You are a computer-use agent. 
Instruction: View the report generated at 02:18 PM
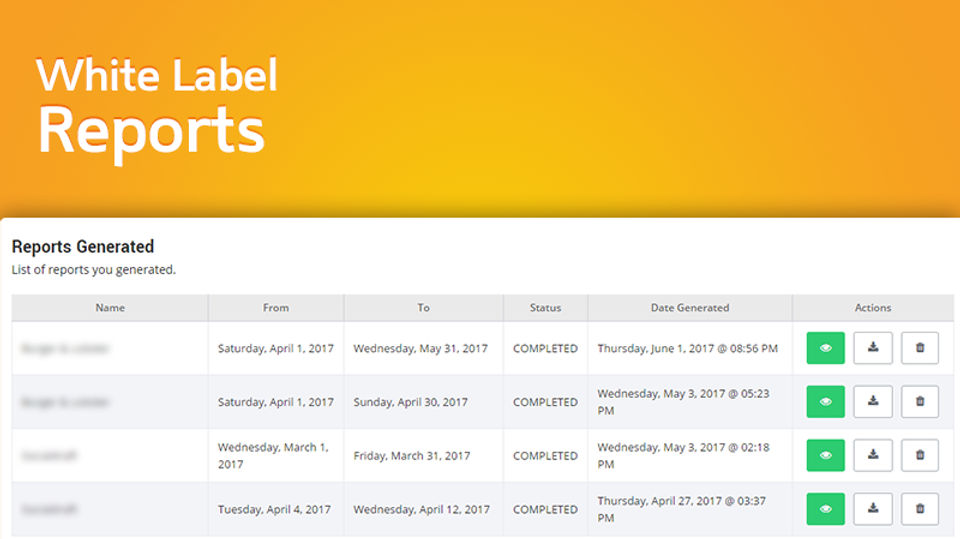[825, 455]
